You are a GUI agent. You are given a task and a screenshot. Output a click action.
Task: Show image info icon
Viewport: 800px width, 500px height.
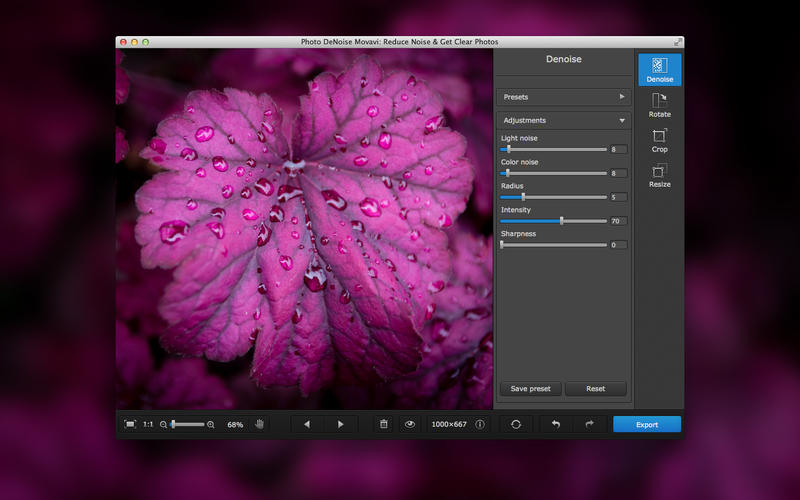pos(480,424)
